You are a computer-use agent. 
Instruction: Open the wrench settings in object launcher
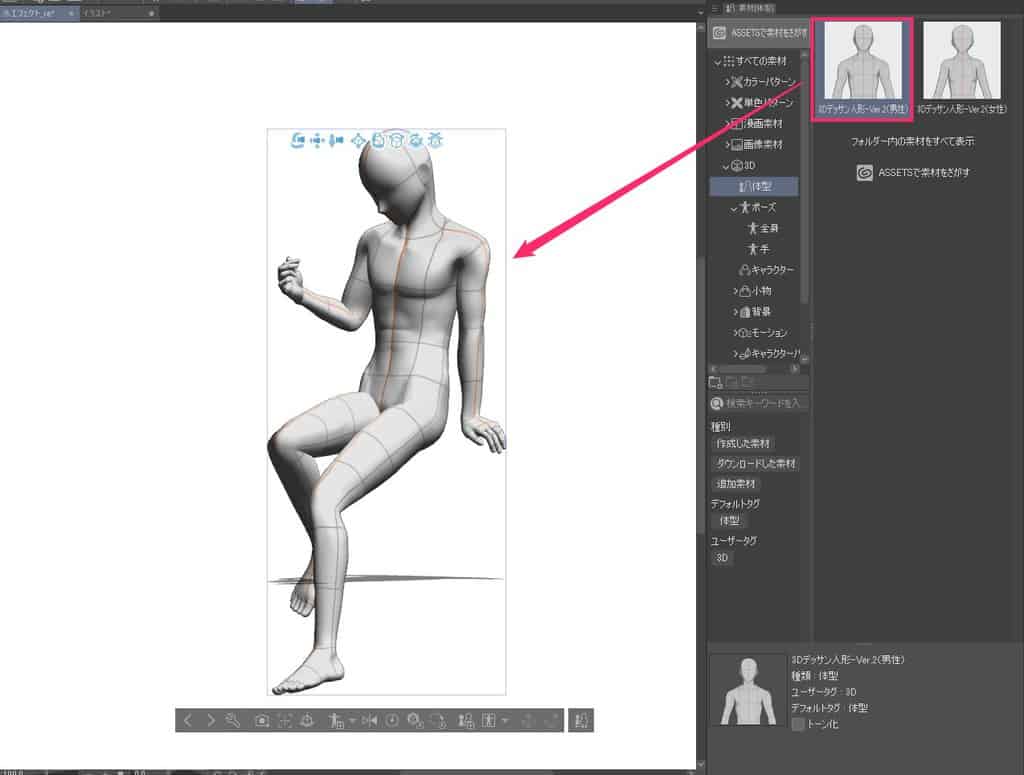coord(233,721)
